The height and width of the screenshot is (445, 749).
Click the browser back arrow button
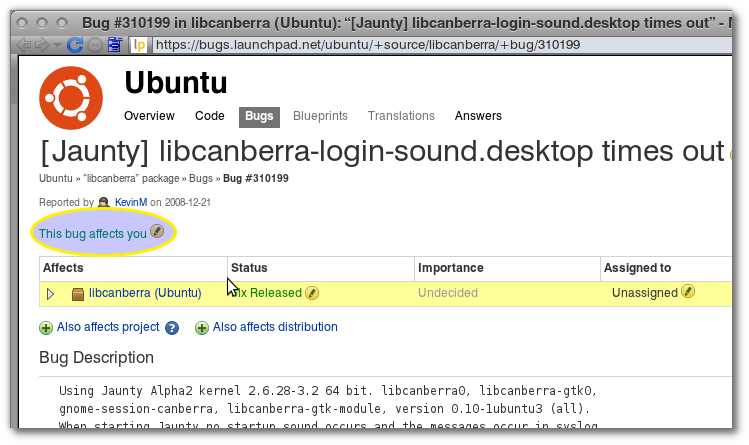(24, 45)
